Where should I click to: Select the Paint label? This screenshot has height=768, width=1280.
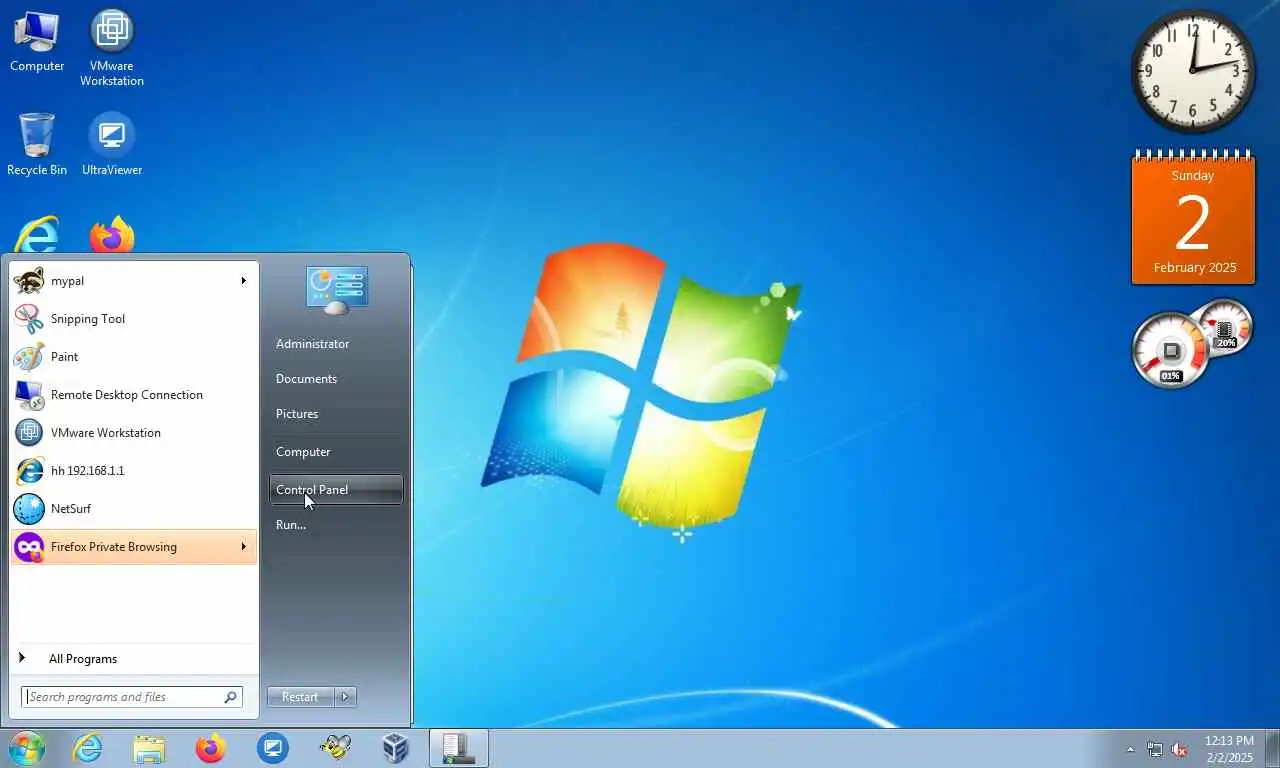[x=65, y=357]
